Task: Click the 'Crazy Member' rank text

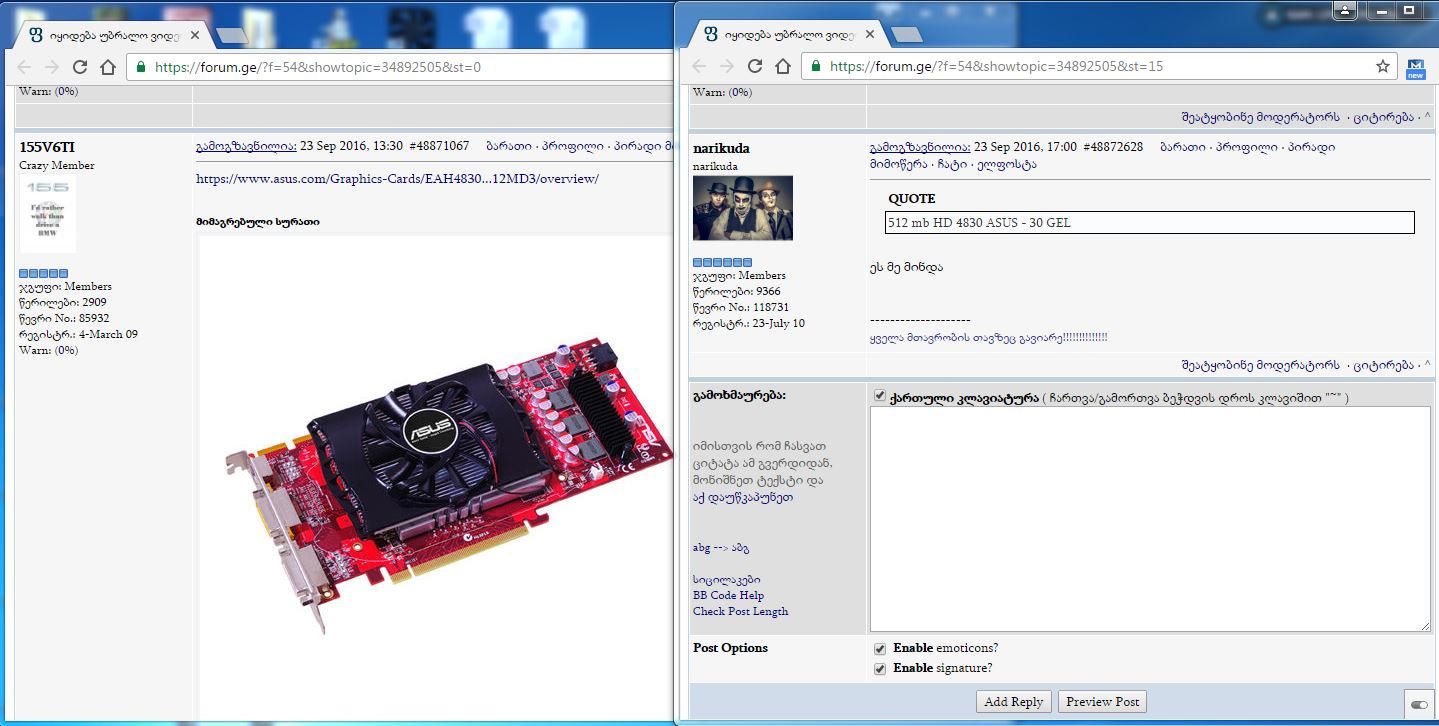Action: coord(57,165)
